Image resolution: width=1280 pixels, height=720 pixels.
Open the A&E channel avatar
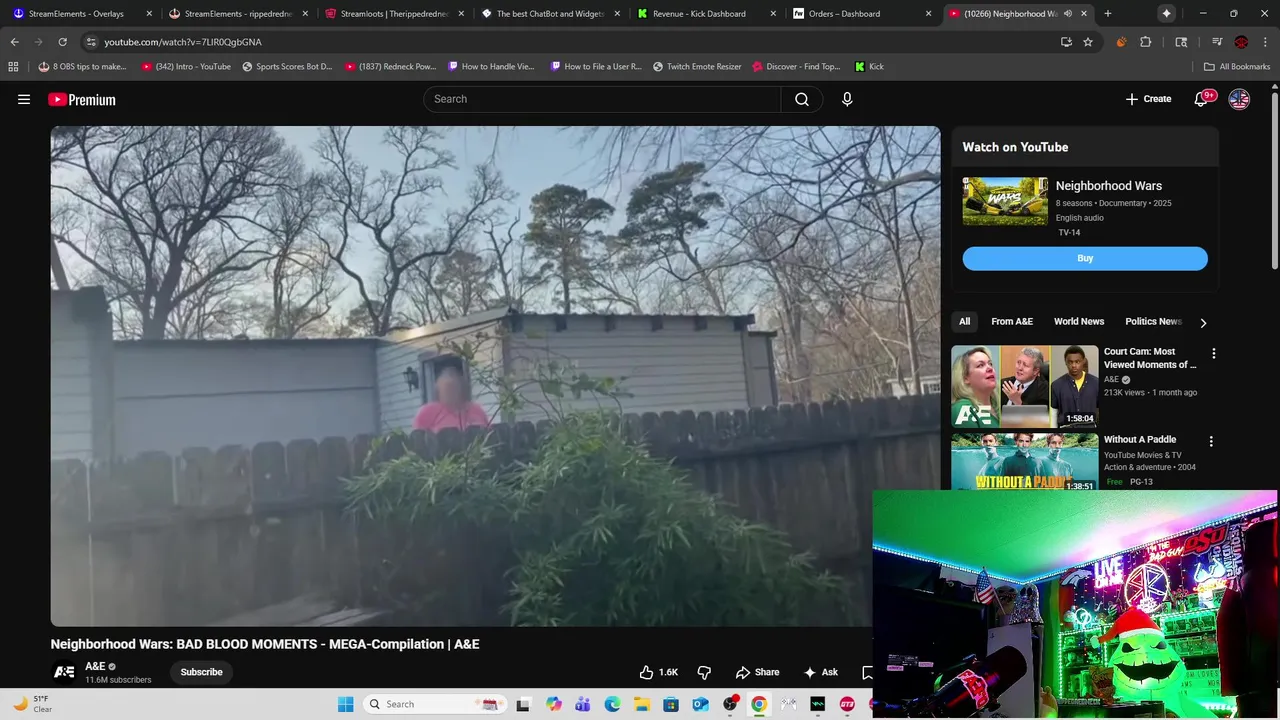[64, 672]
